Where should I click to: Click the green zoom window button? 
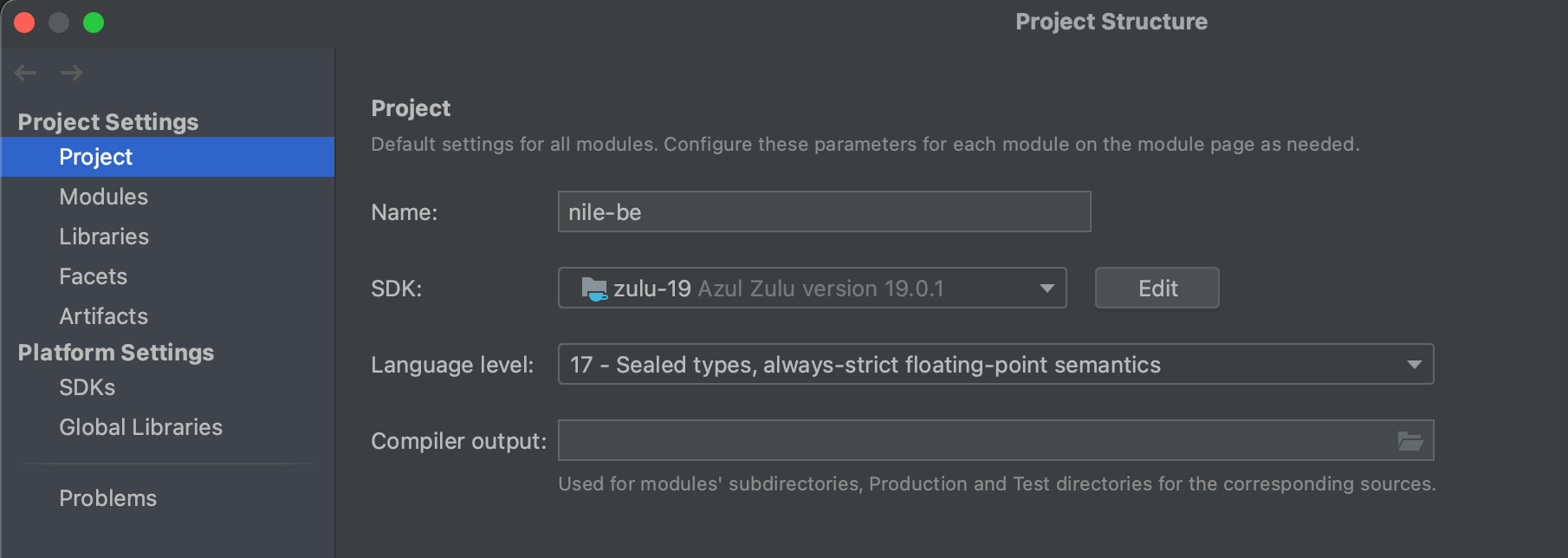(94, 23)
